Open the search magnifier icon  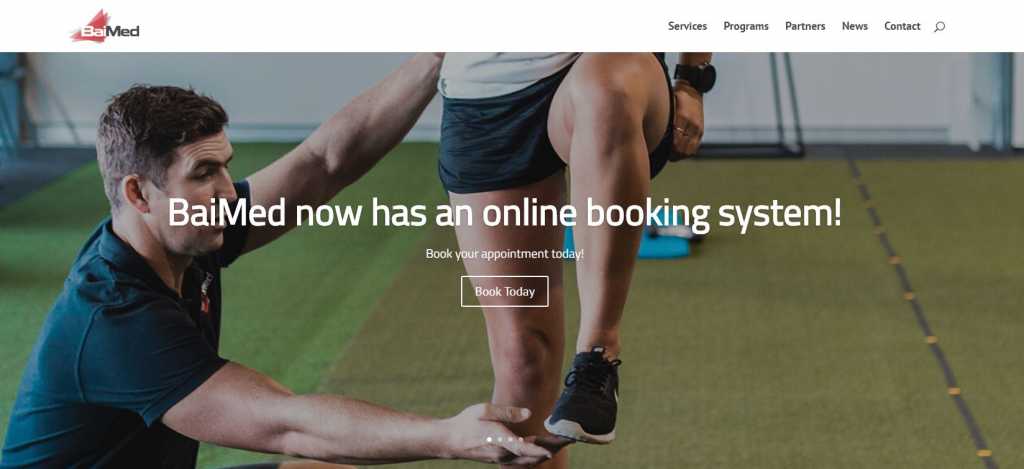click(939, 27)
